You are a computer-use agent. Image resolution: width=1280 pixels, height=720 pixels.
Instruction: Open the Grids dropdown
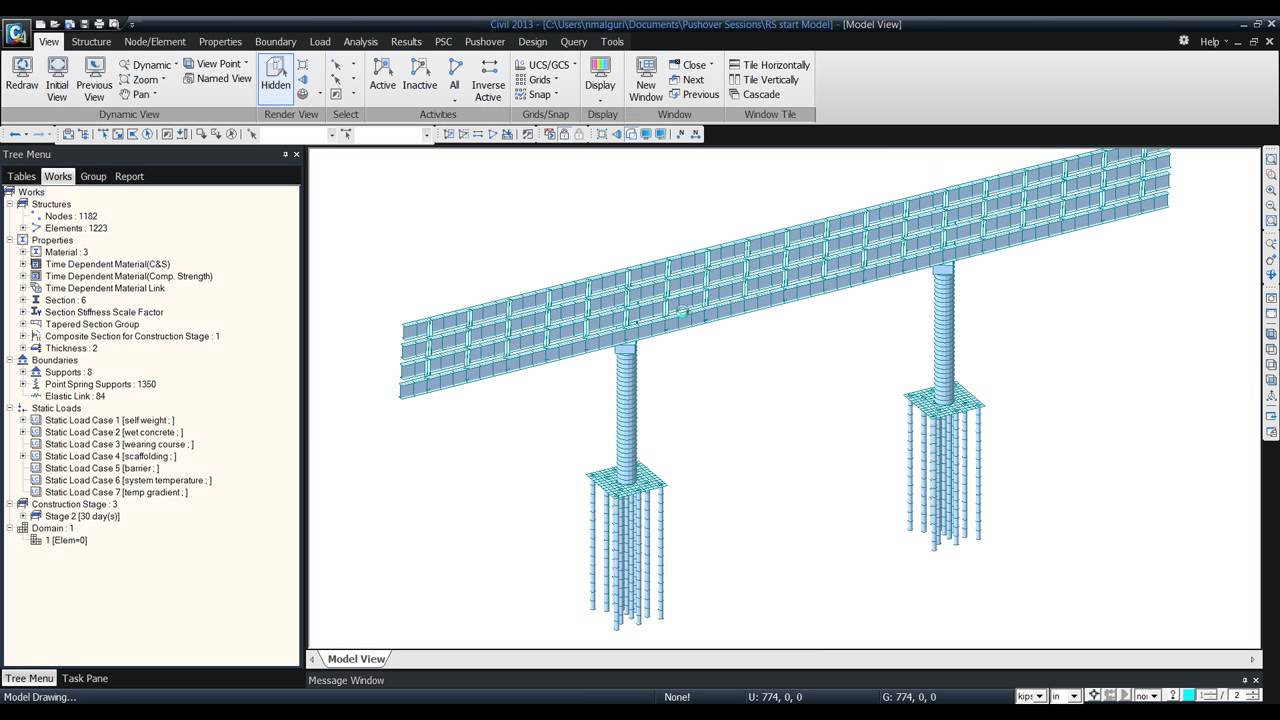click(x=537, y=80)
